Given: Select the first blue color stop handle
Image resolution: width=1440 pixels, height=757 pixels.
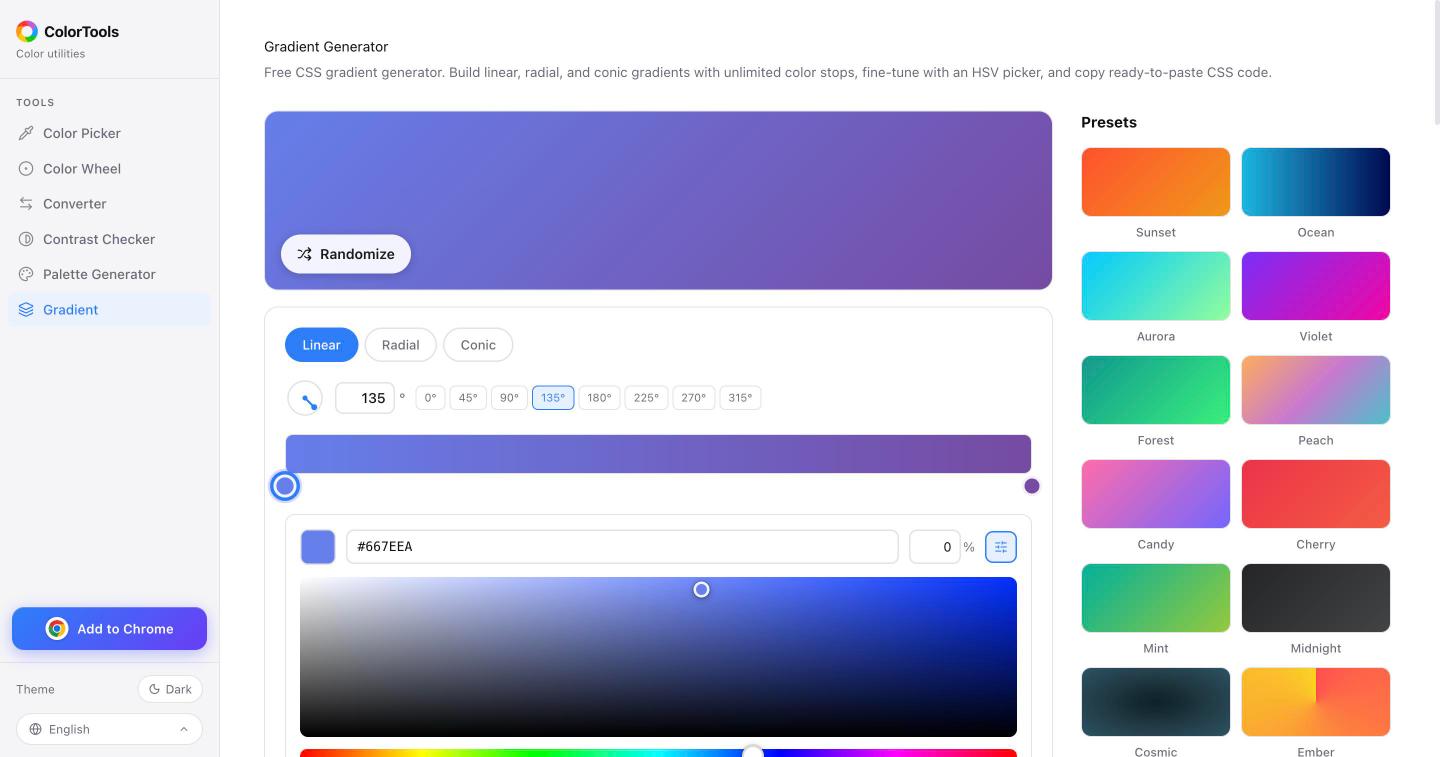Looking at the screenshot, I should pos(285,486).
